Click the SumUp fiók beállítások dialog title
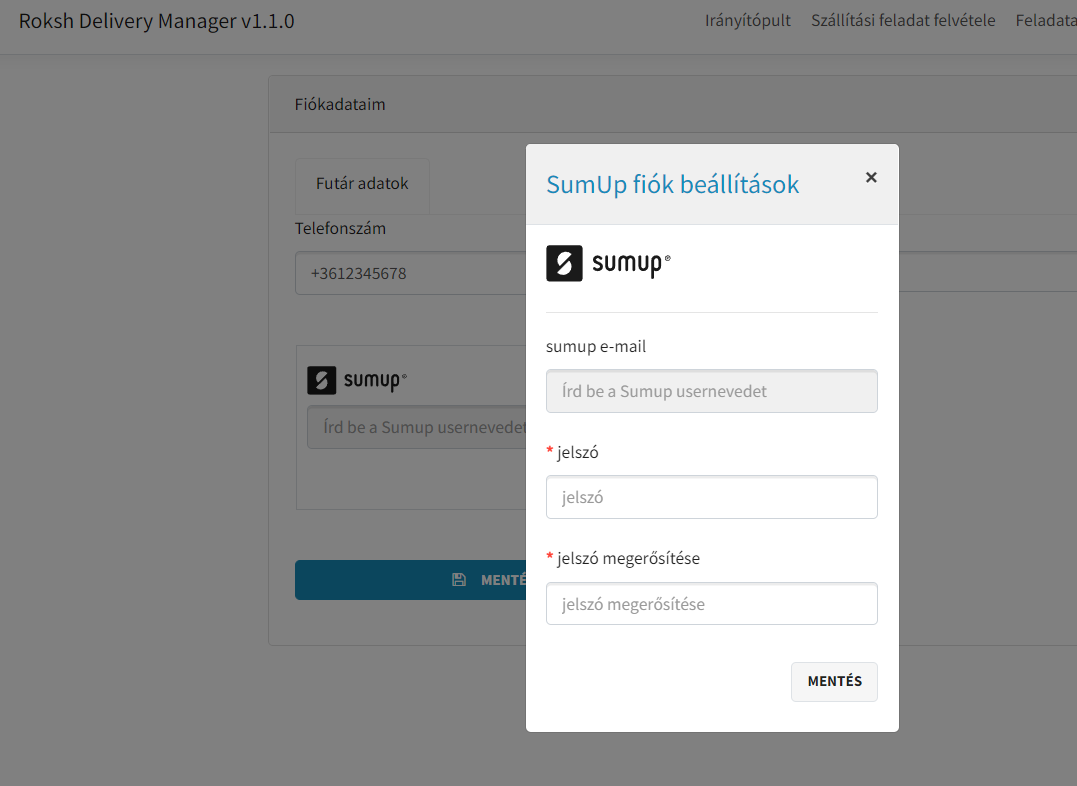Screen dimensions: 1077x786 click(672, 184)
